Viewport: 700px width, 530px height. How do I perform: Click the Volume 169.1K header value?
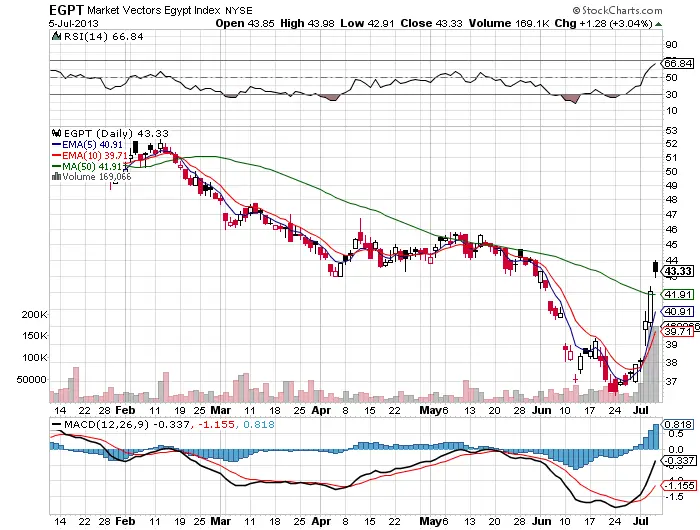tap(509, 23)
